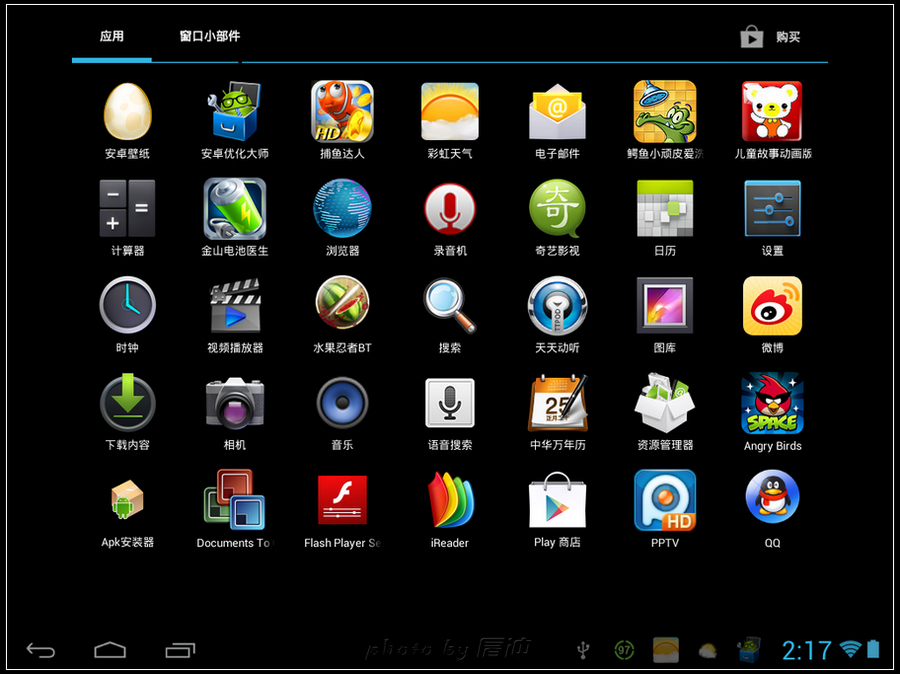Open the 时钟 clock app
The height and width of the screenshot is (674, 900).
point(127,305)
